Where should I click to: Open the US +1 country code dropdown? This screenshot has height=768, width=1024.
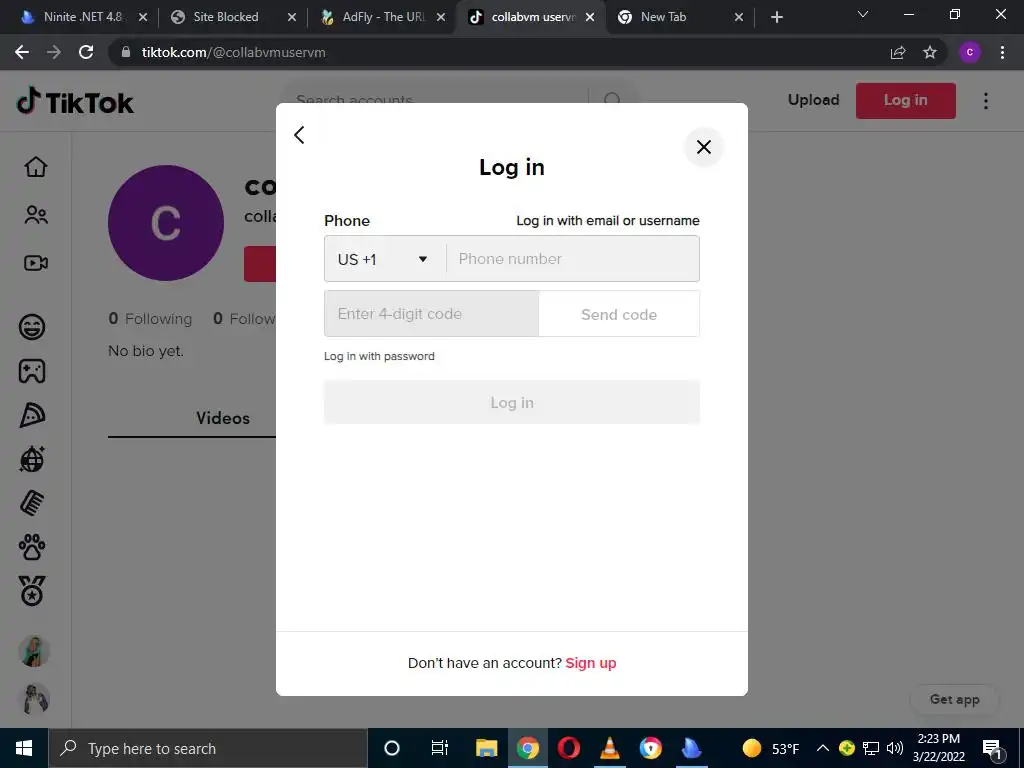click(385, 259)
